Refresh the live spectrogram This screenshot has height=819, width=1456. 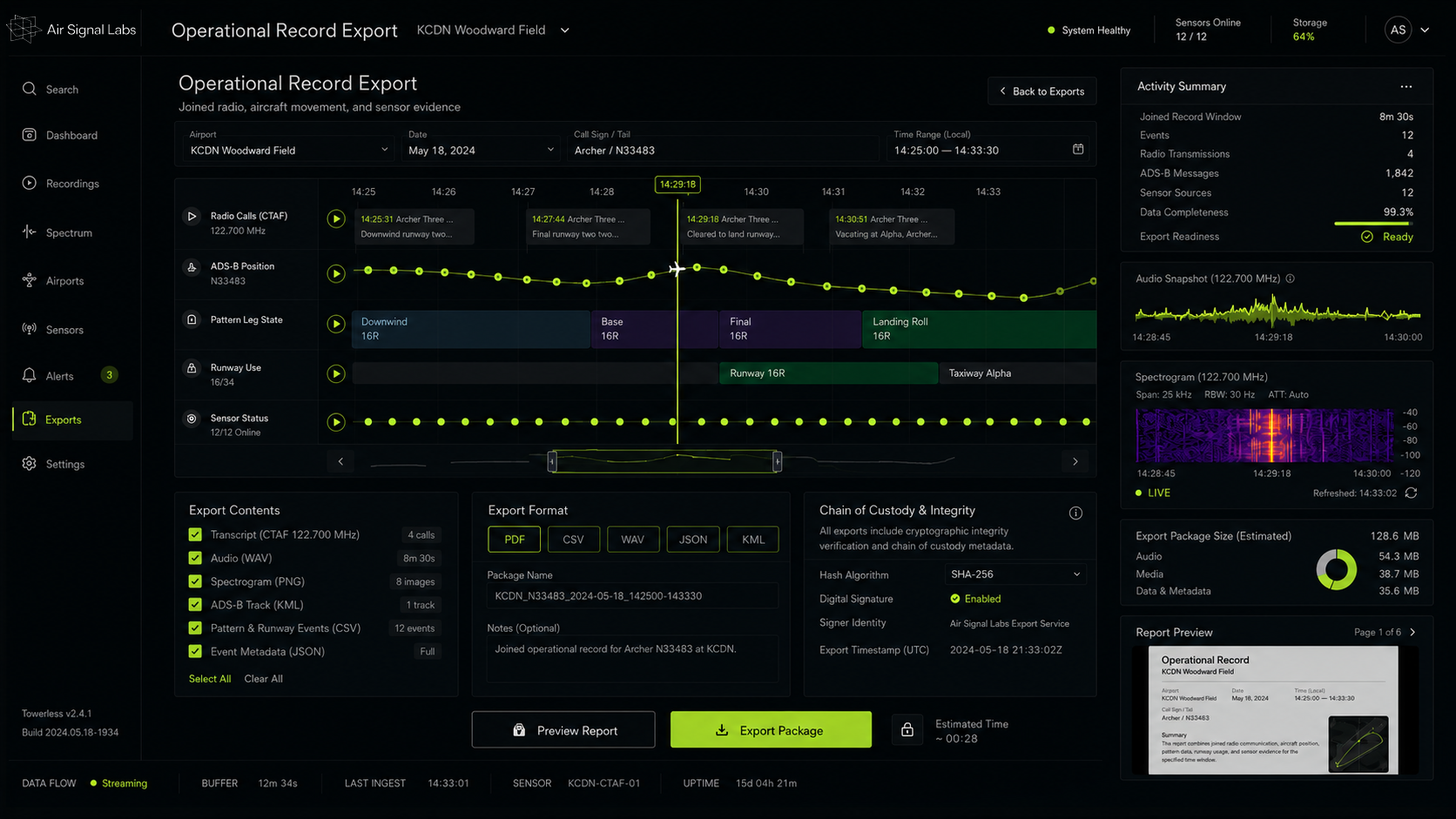1411,493
